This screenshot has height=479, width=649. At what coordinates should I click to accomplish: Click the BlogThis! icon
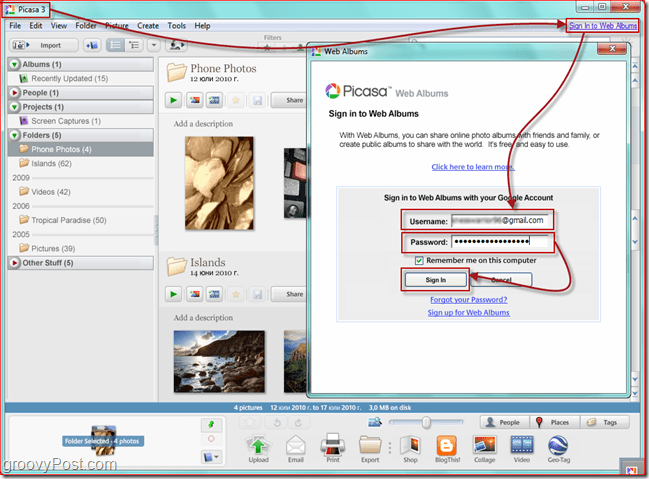click(447, 449)
